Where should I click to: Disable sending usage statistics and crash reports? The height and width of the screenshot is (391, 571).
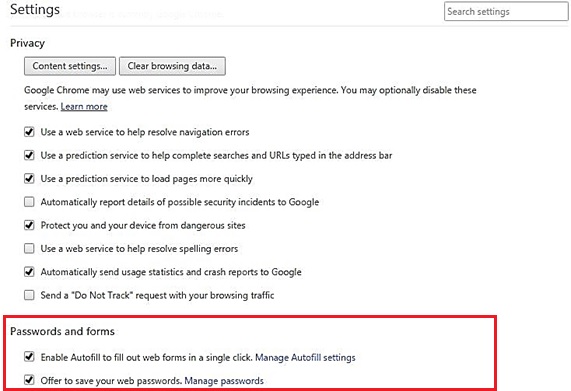[29, 272]
